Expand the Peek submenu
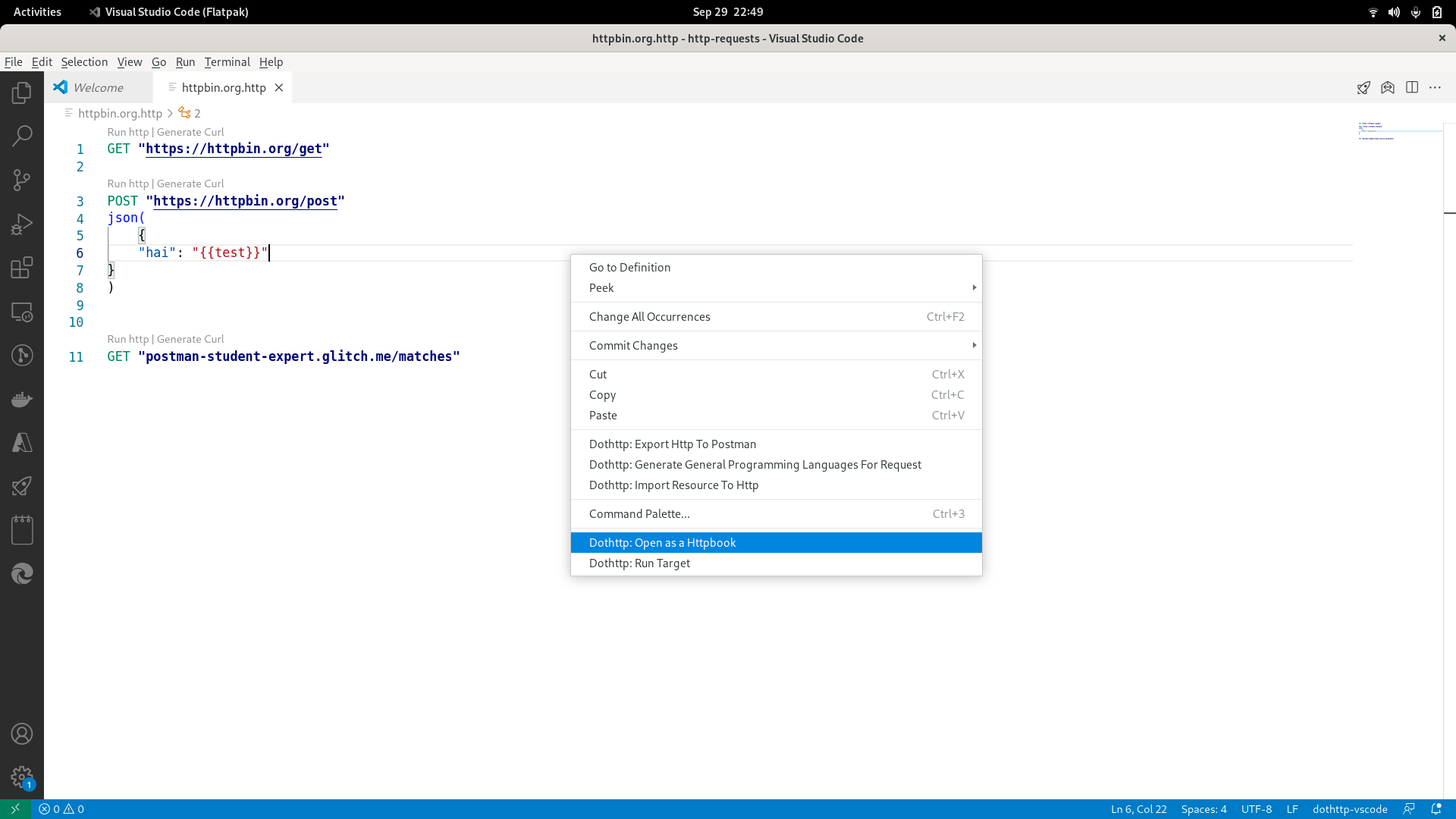 click(776, 288)
